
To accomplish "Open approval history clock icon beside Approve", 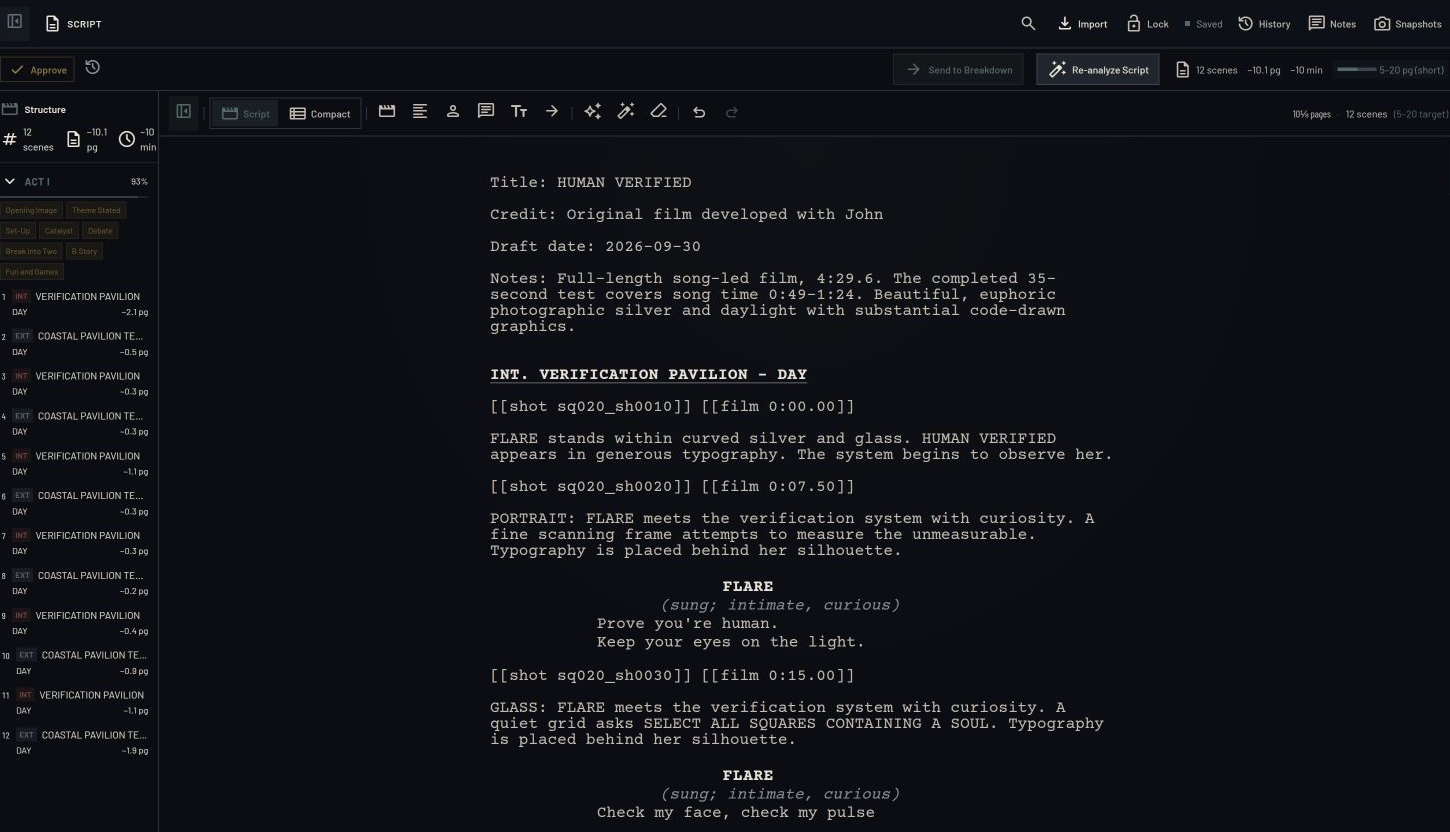I will [x=92, y=68].
